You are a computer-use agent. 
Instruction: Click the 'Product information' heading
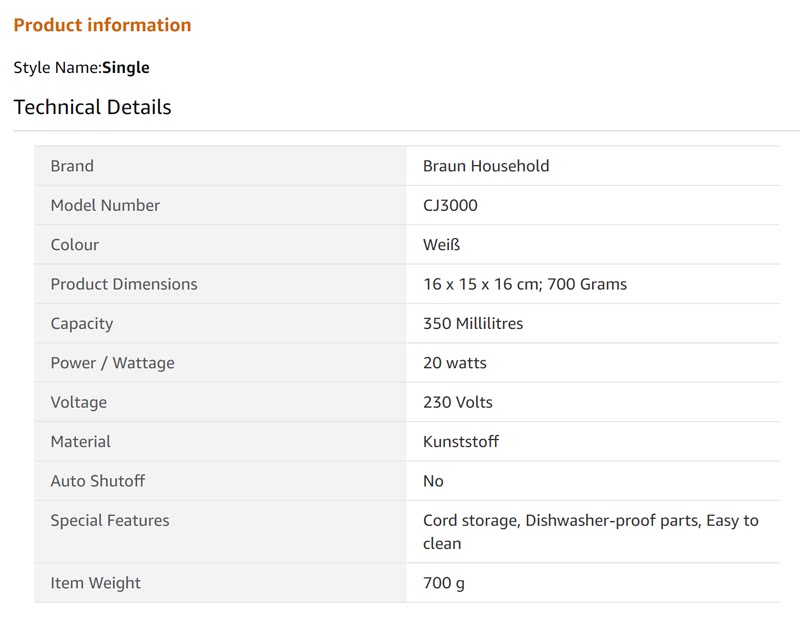pos(102,25)
